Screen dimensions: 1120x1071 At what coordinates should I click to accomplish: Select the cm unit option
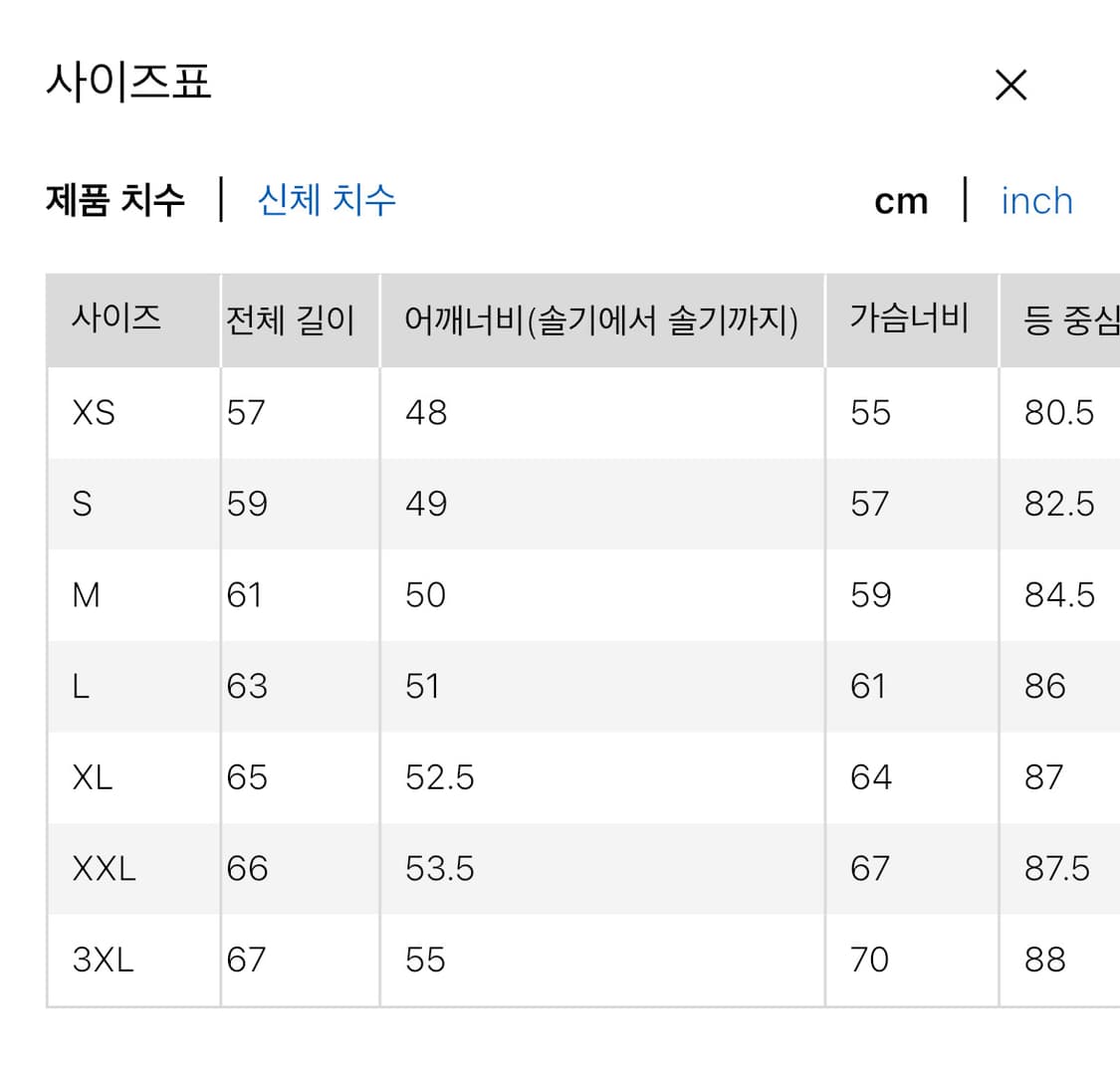(900, 201)
